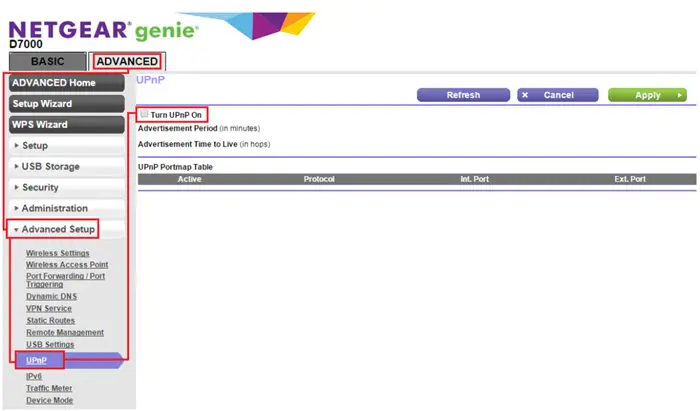The height and width of the screenshot is (411, 700).
Task: Click the Protocol column header
Action: point(319,179)
